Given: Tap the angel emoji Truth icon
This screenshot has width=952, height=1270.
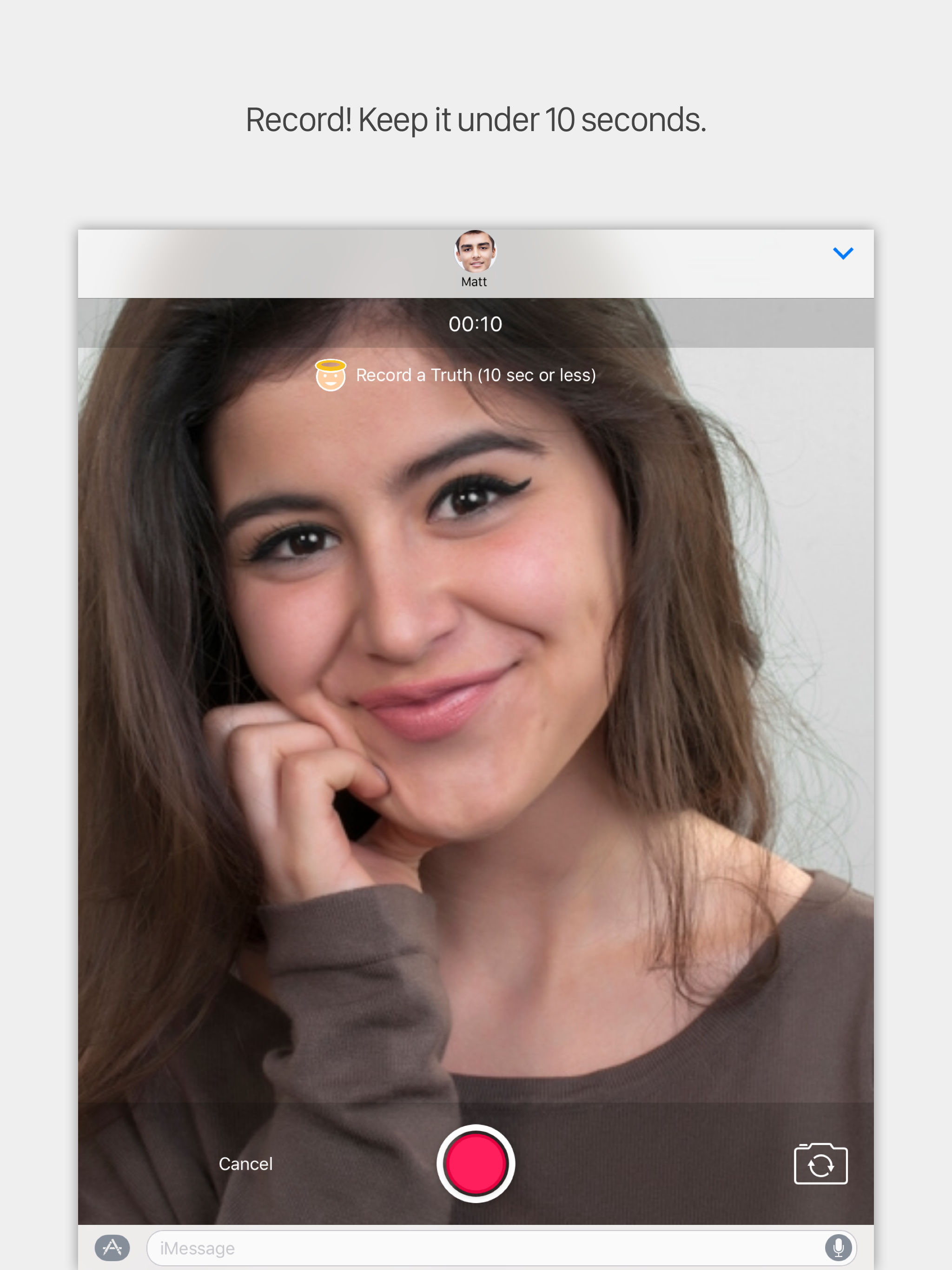Looking at the screenshot, I should click(330, 375).
